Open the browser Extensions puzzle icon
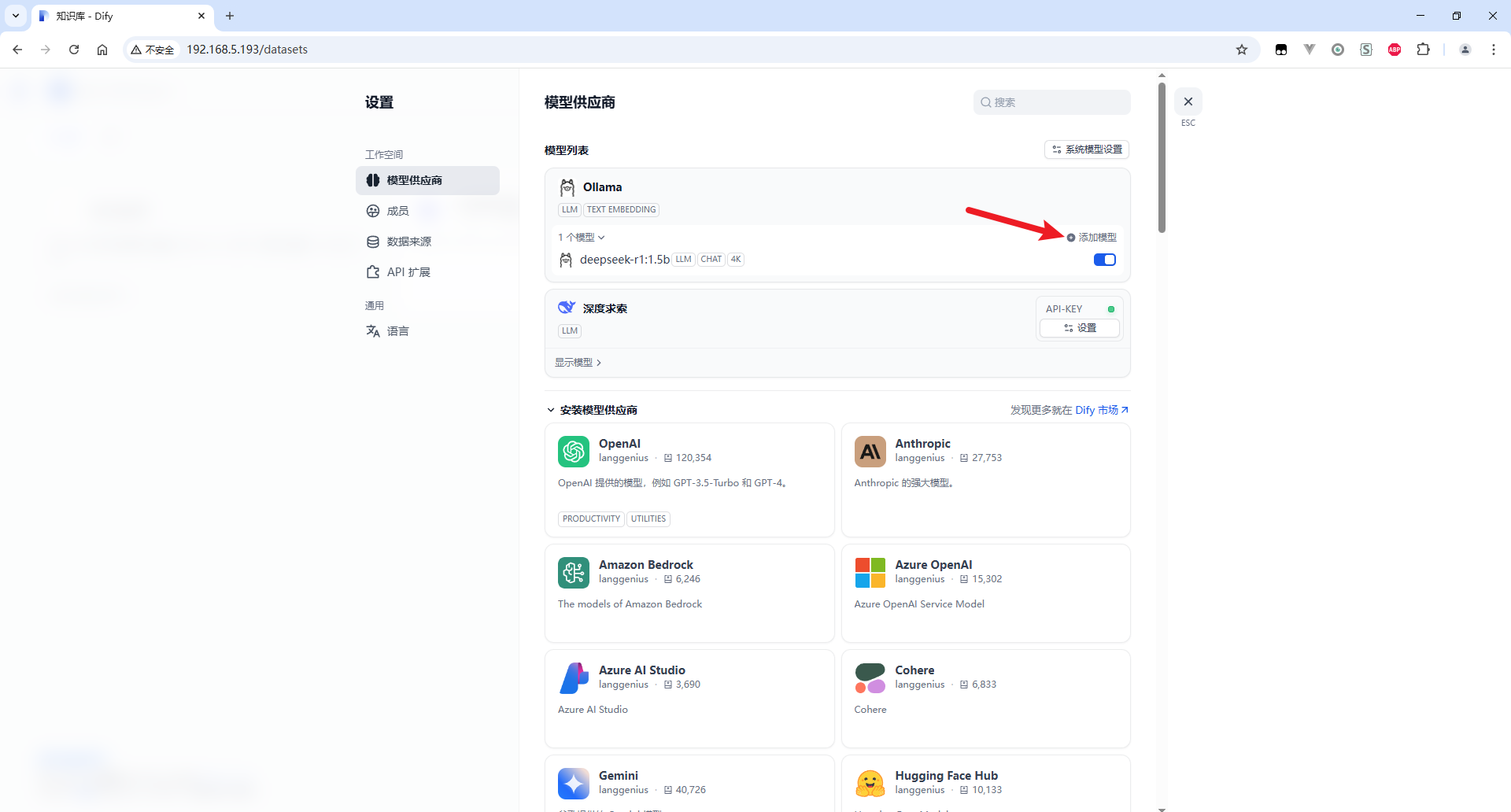 click(x=1423, y=50)
